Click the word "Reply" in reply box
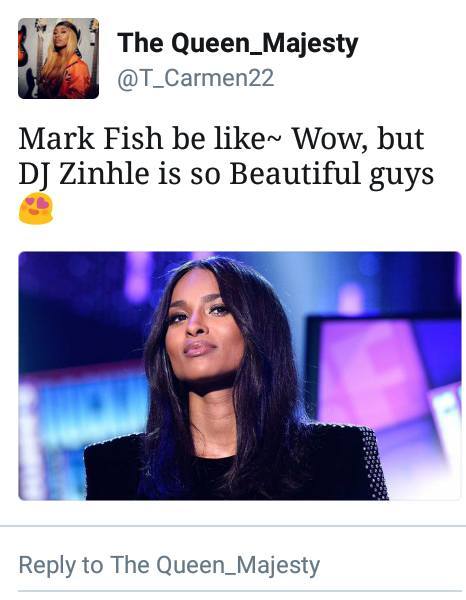466x600 pixels. tap(47, 565)
